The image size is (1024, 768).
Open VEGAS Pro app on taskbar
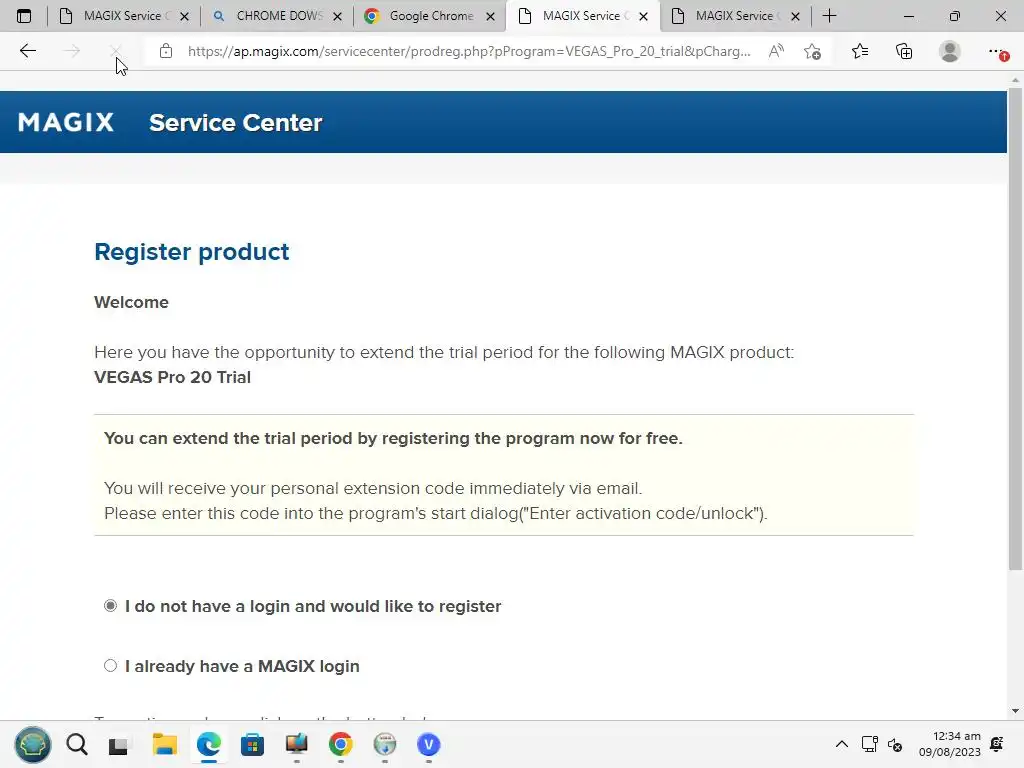pyautogui.click(x=428, y=744)
